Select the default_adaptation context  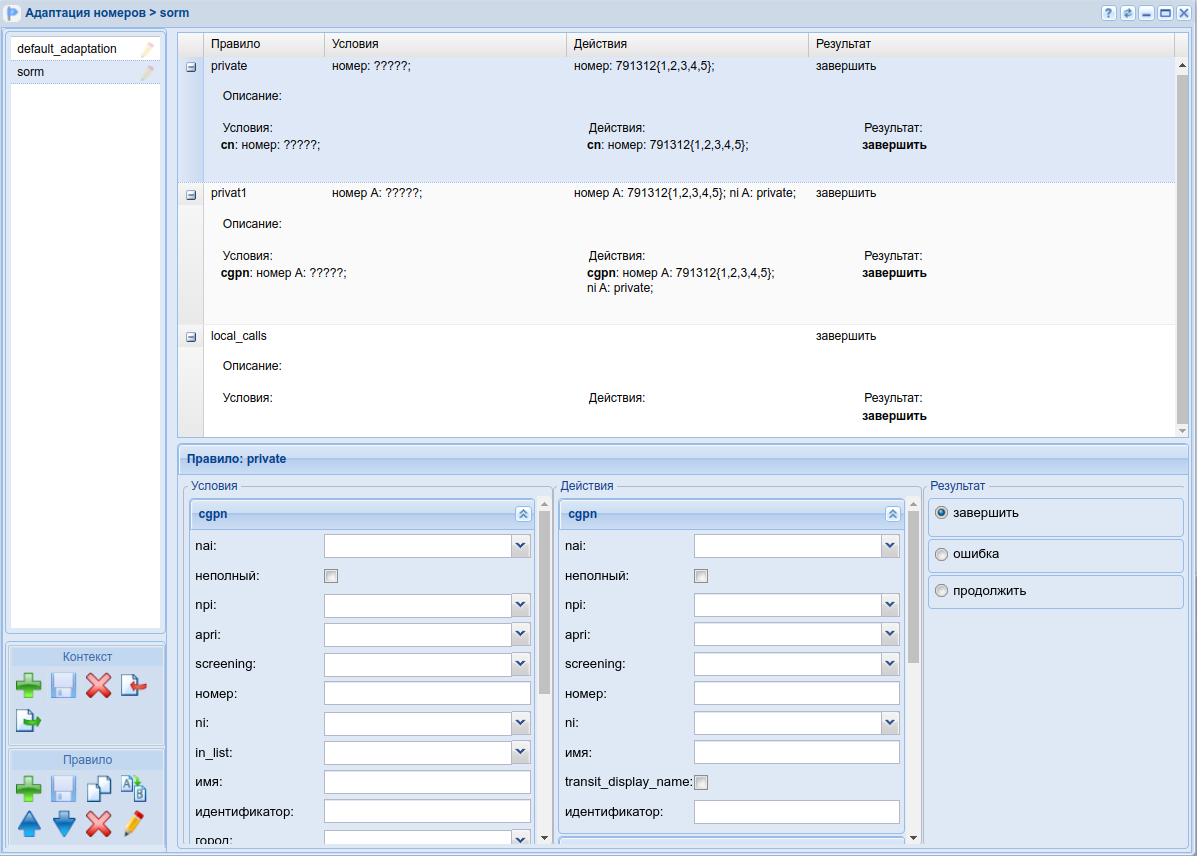click(x=67, y=49)
